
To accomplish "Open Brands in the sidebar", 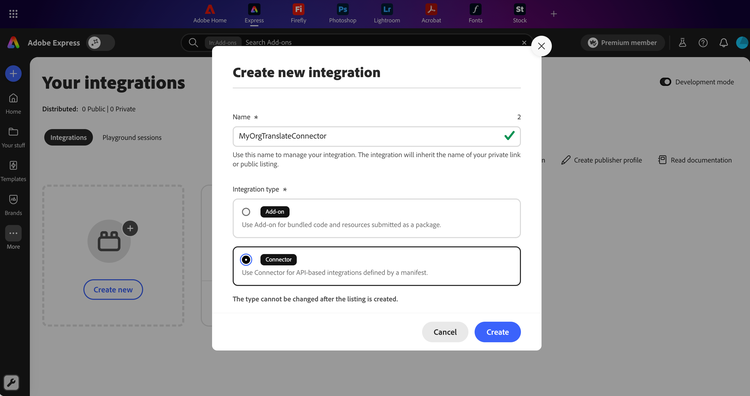I will point(13,205).
